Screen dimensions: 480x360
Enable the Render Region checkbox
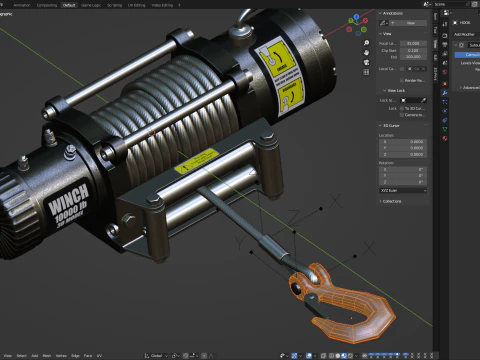click(402, 80)
